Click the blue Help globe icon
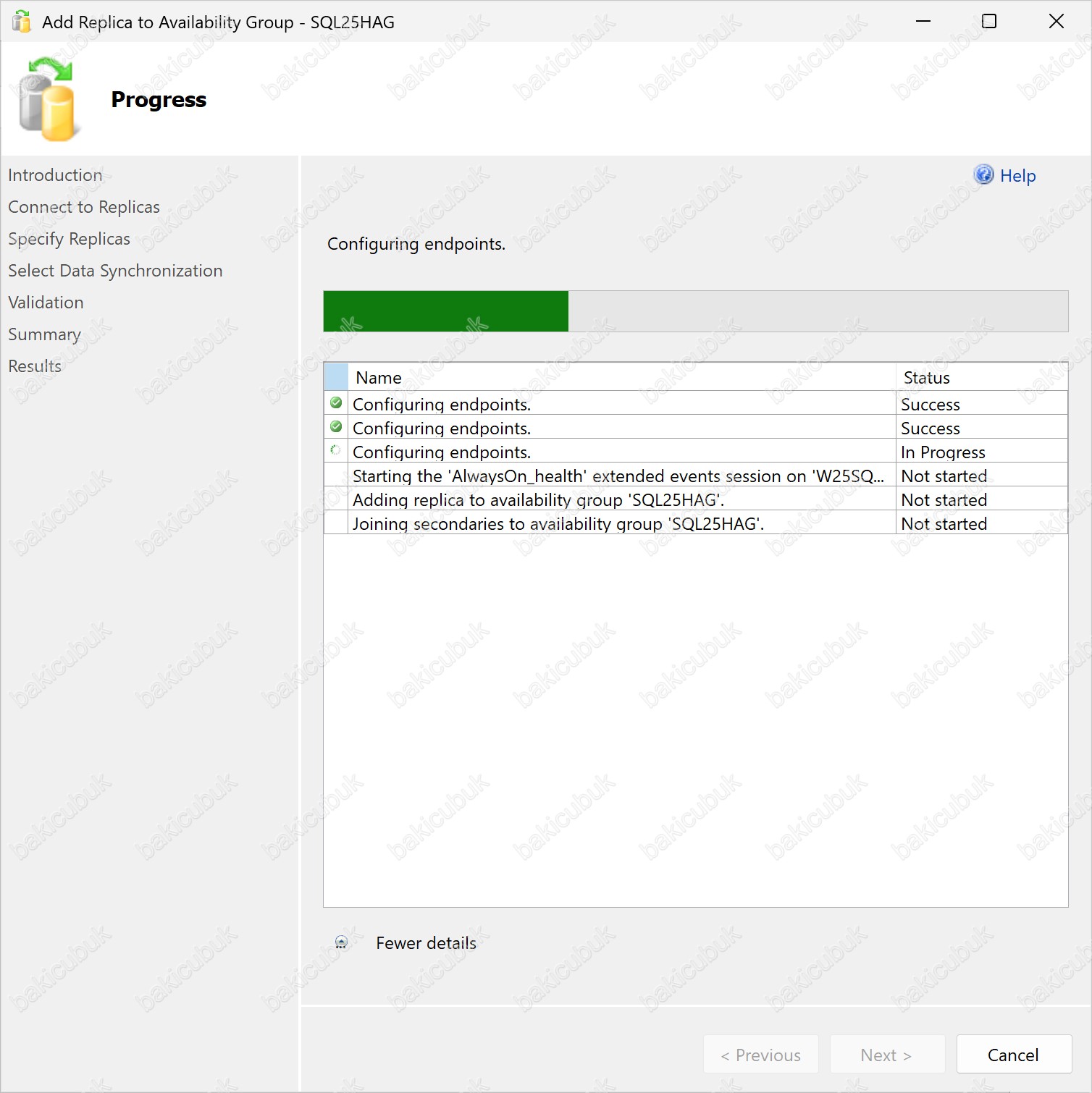The height and width of the screenshot is (1093, 1092). coord(983,174)
